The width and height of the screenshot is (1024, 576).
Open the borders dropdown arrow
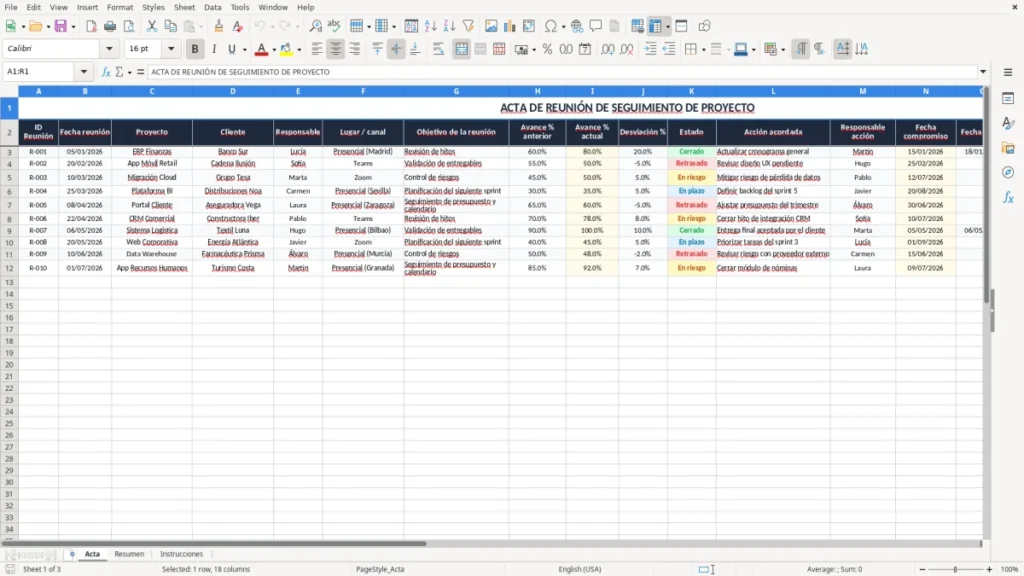[703, 50]
